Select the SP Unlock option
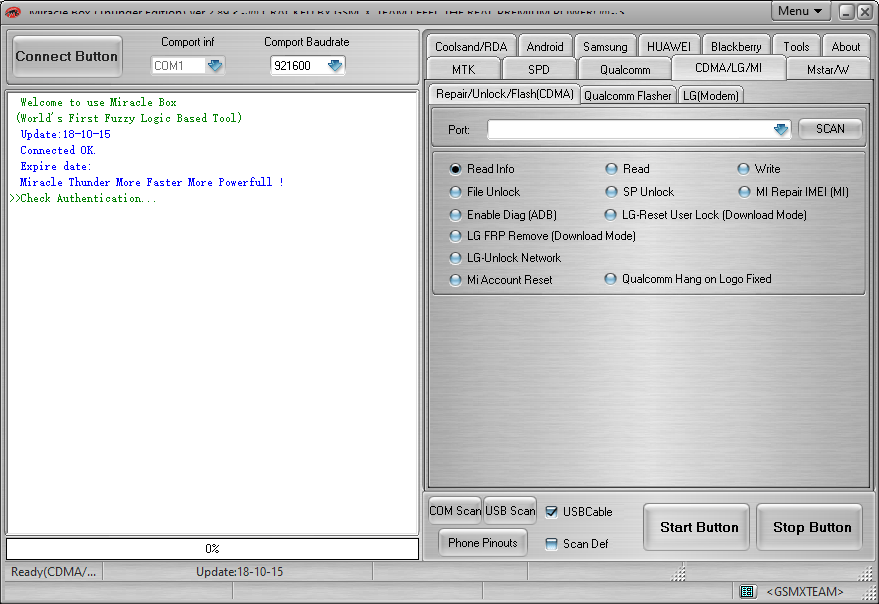The width and height of the screenshot is (879, 604). tap(610, 192)
